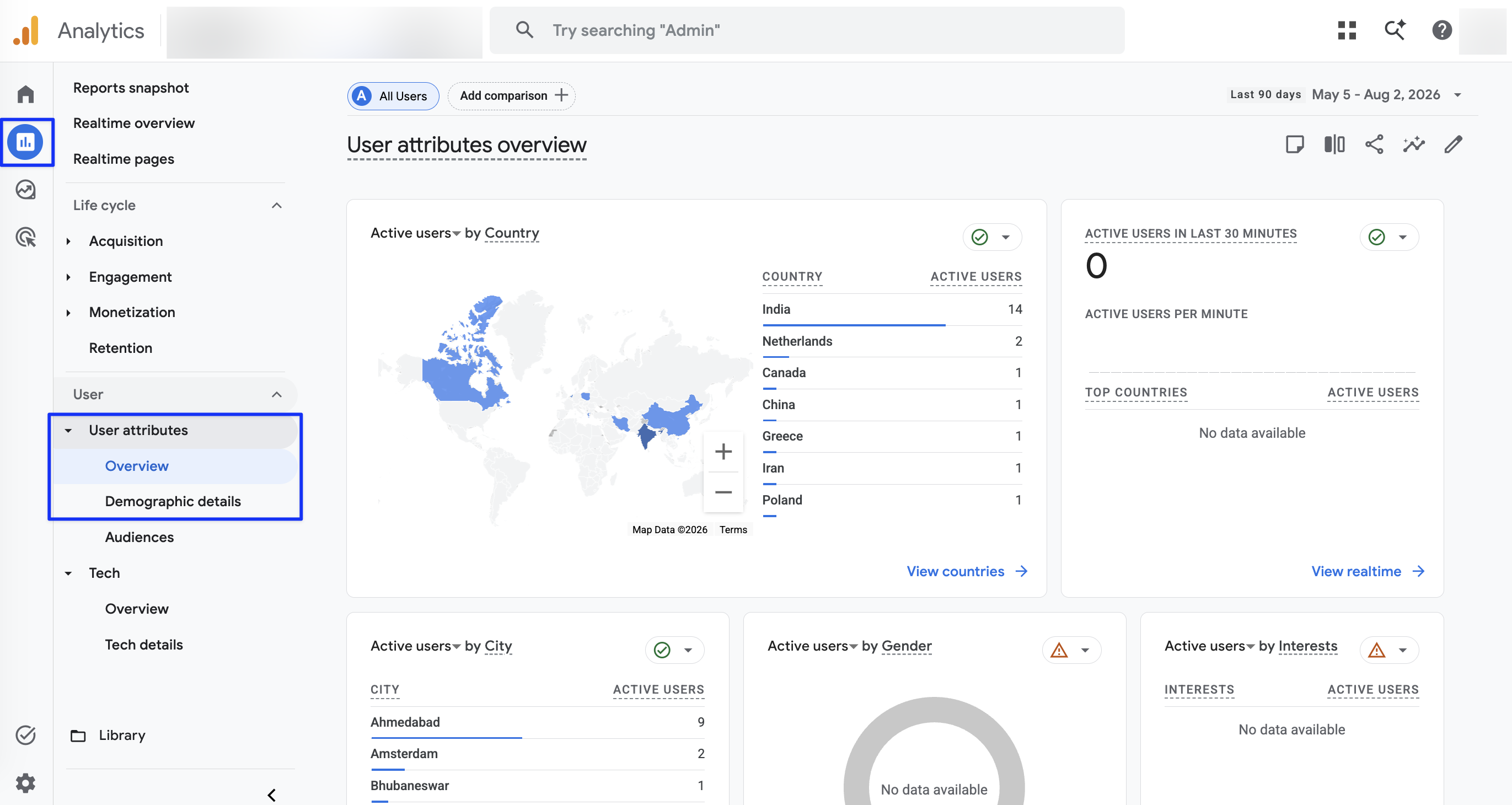This screenshot has height=805, width=1512.
Task: Open the Insights search sparkle icon
Action: (1395, 30)
